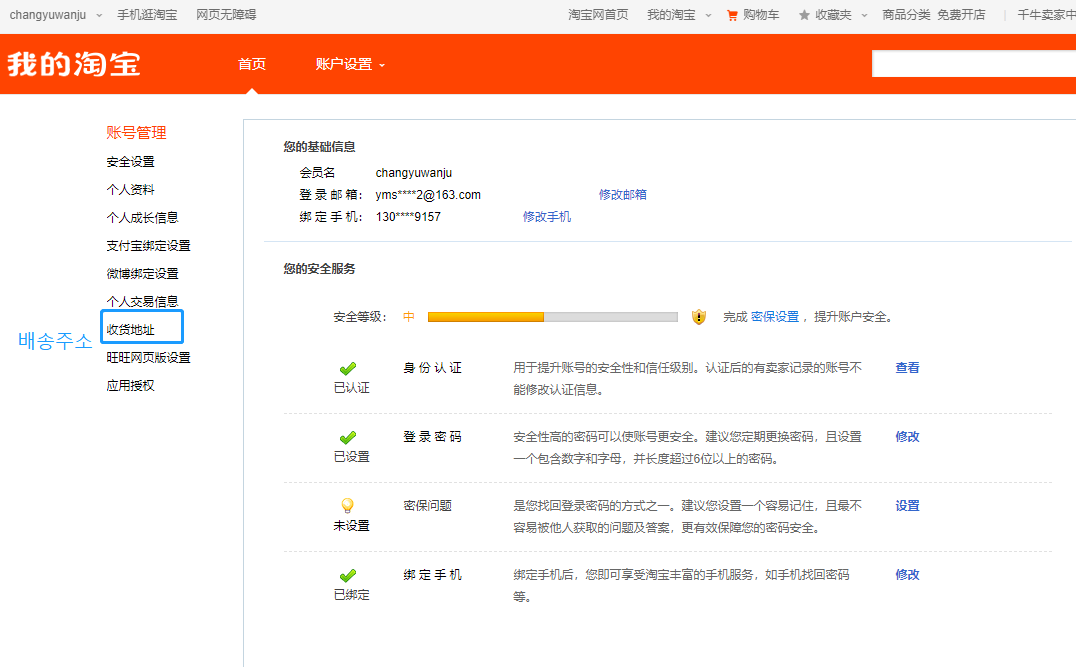Click the search input field in header
Image resolution: width=1076 pixels, height=667 pixels.
point(974,64)
